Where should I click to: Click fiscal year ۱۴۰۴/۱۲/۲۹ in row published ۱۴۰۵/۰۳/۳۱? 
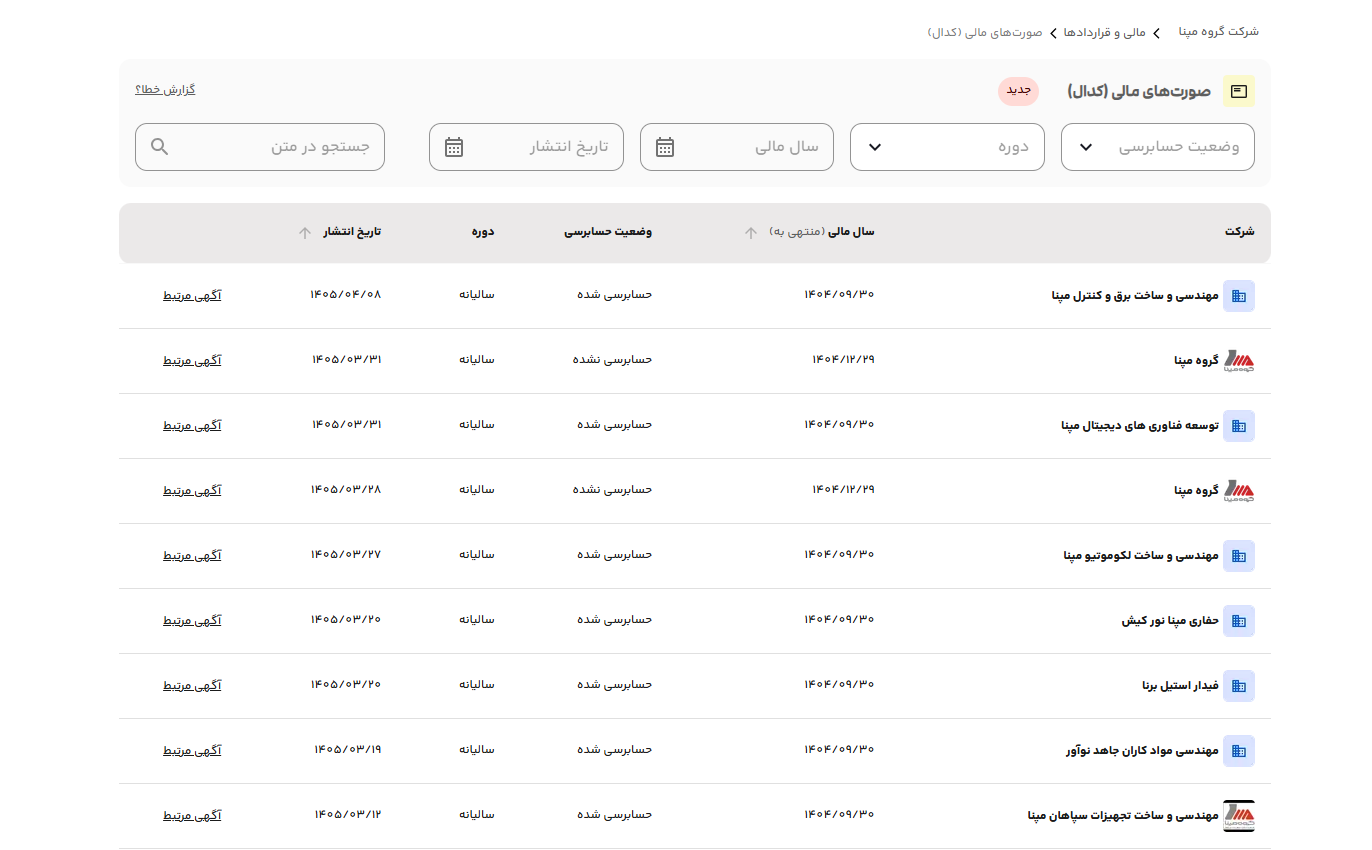[x=843, y=360]
